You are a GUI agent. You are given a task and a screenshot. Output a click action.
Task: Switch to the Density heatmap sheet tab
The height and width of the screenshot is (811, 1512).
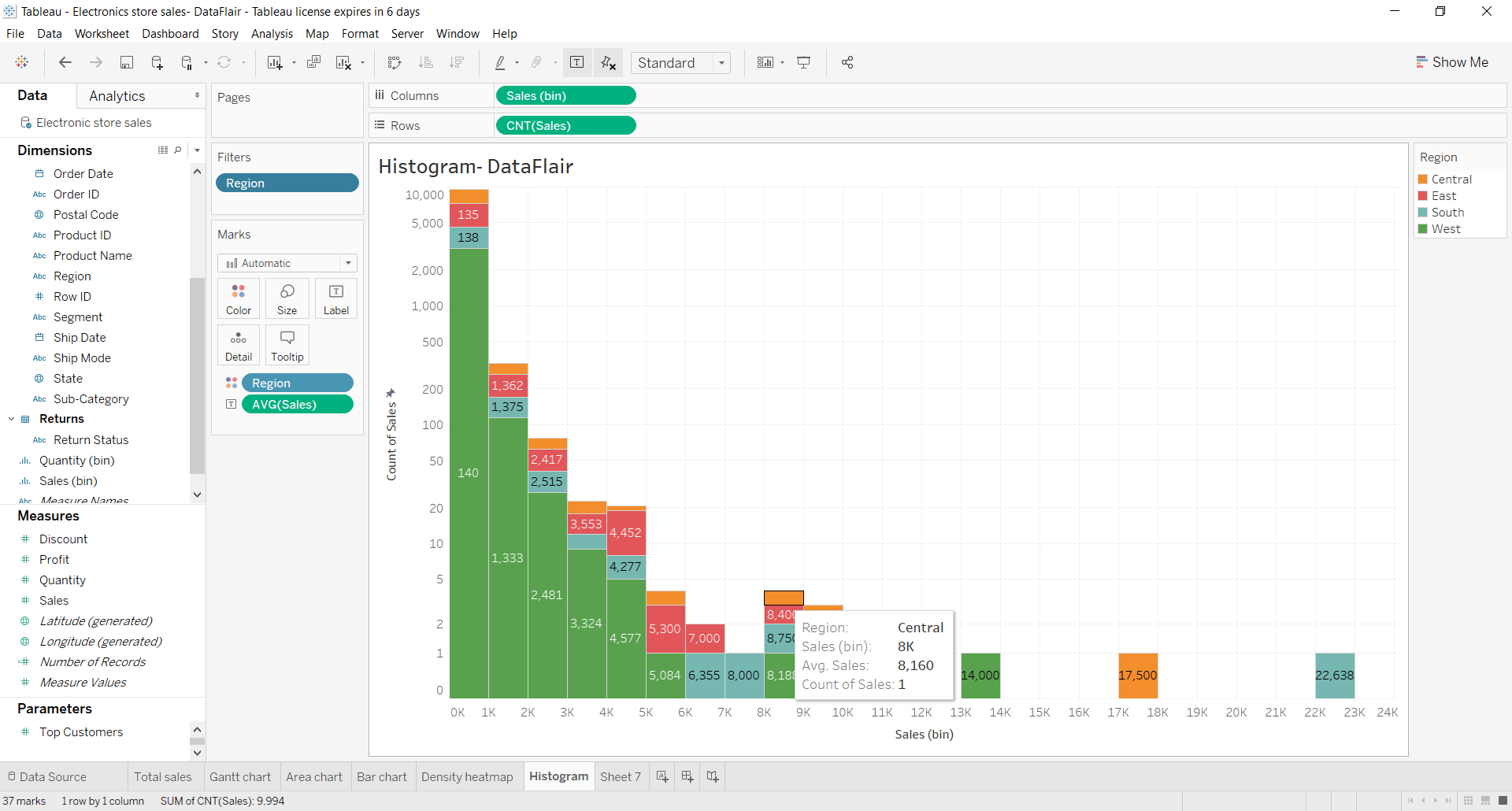tap(467, 776)
